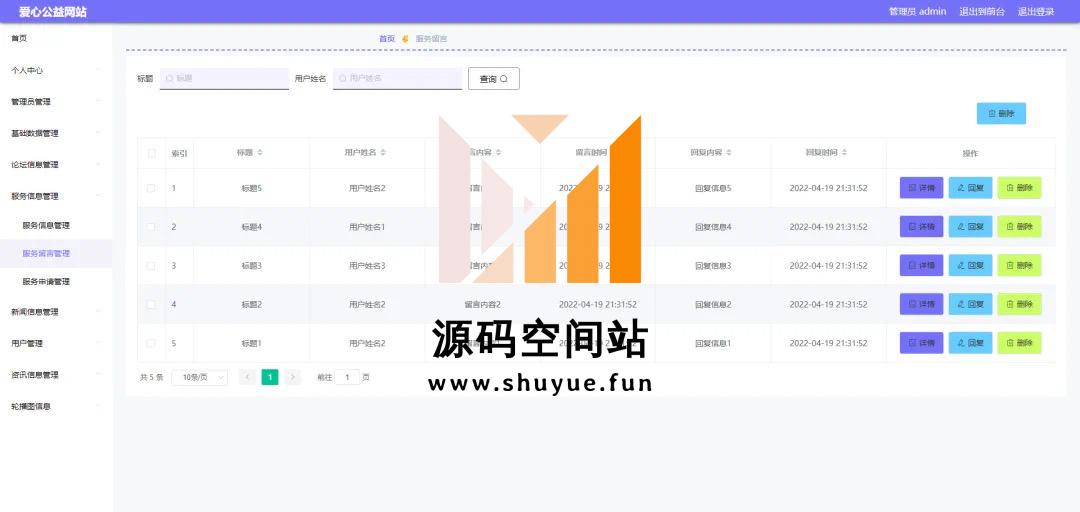The image size is (1080, 512).
Task: Sort table by 用户姓名 column arrows
Action: click(383, 153)
